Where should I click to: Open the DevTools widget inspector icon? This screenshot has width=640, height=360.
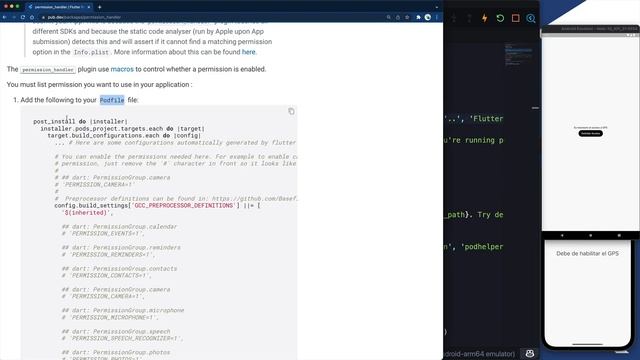531,18
